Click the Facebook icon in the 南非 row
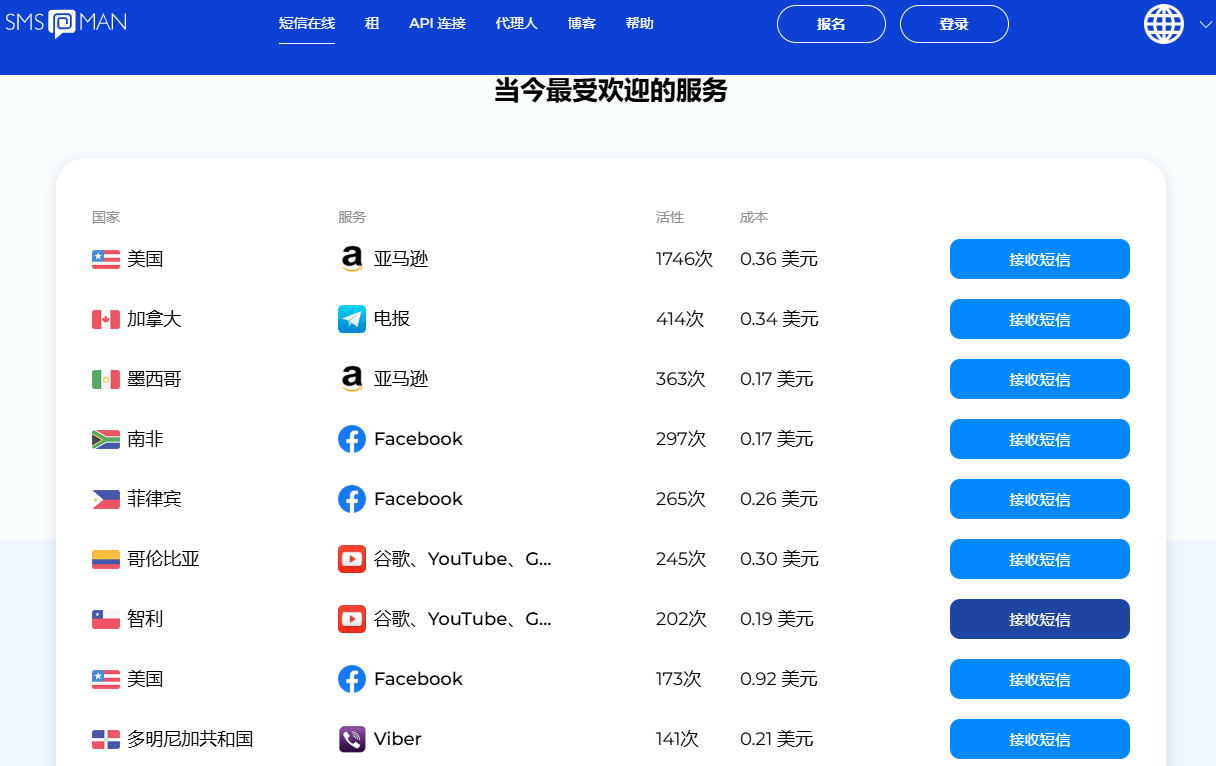 tap(352, 439)
